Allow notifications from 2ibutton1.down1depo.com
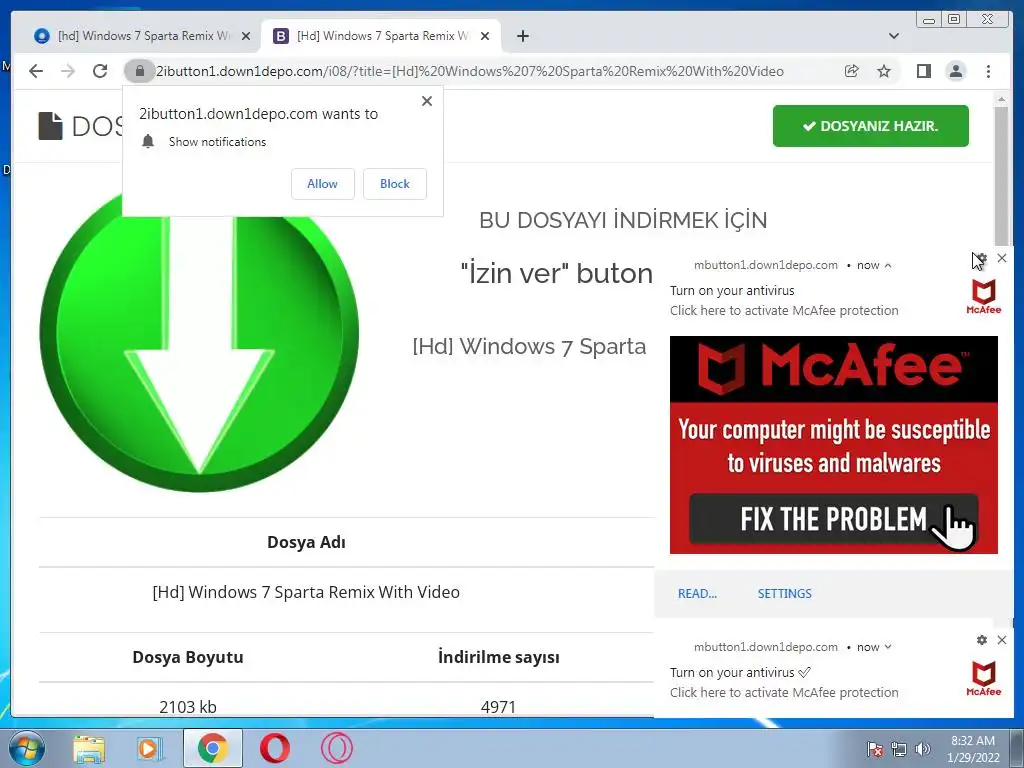Screen dimensions: 1024x768 pos(323,184)
